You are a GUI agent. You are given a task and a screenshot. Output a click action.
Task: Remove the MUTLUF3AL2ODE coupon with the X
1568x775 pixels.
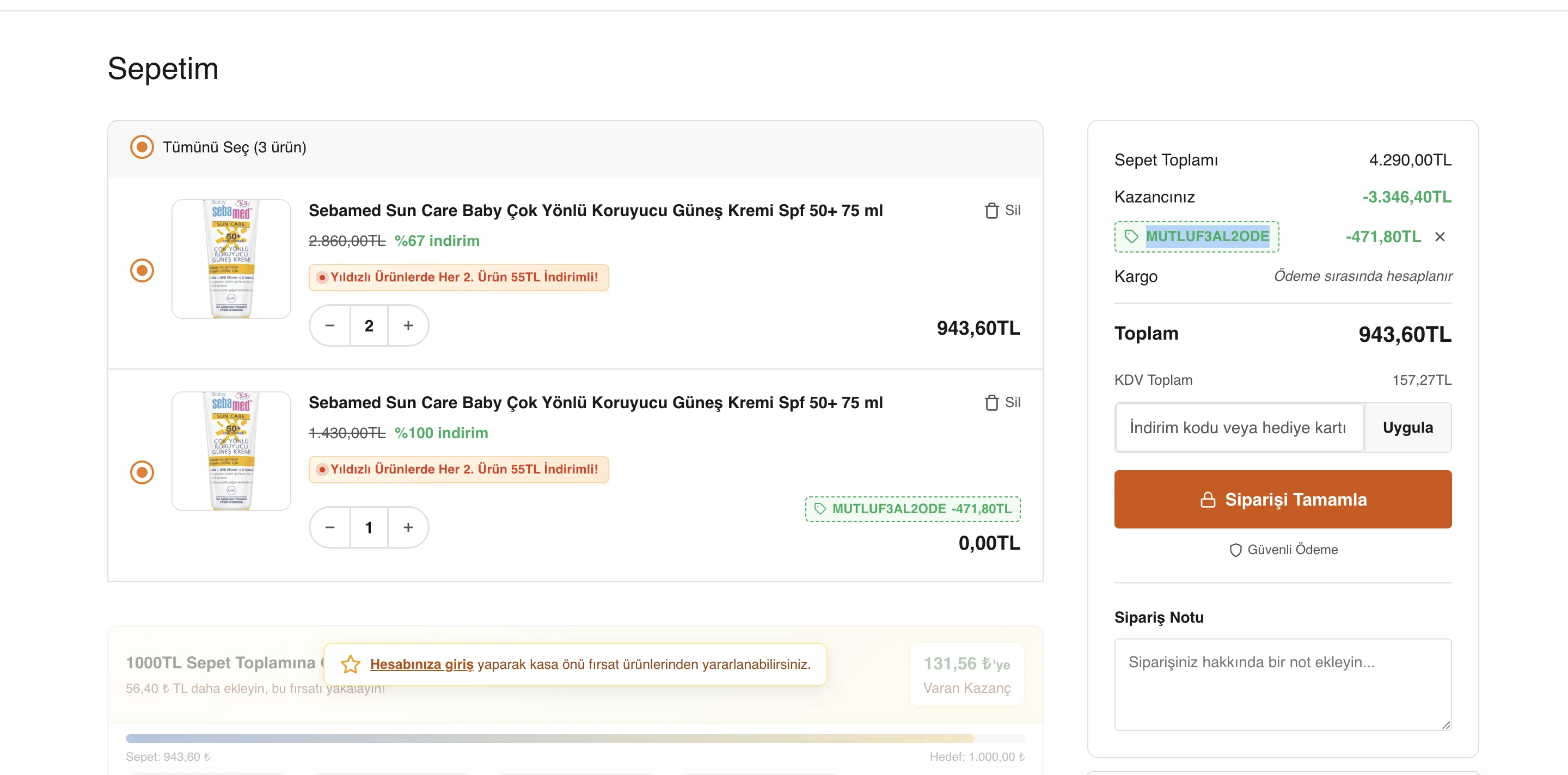tap(1440, 237)
